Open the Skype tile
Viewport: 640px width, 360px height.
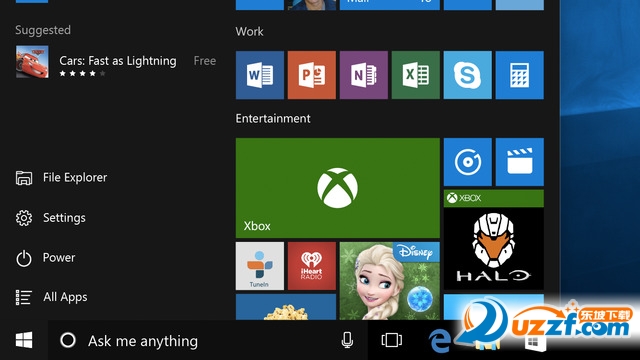(468, 75)
